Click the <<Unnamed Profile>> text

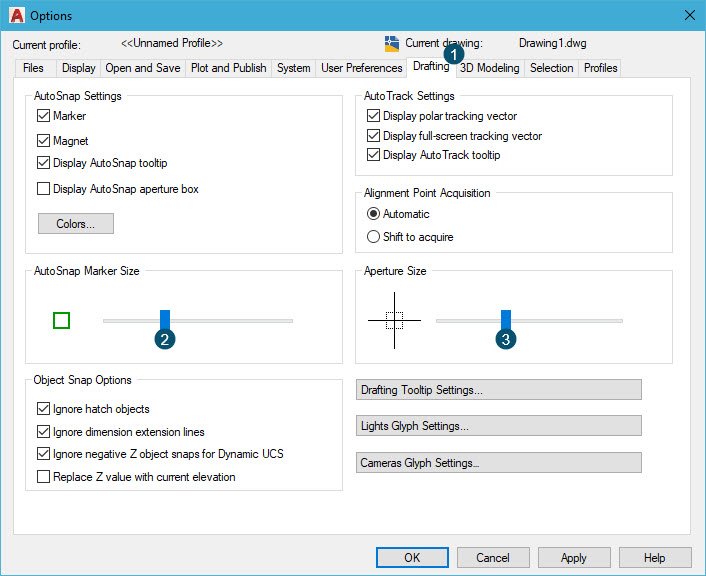[x=172, y=43]
